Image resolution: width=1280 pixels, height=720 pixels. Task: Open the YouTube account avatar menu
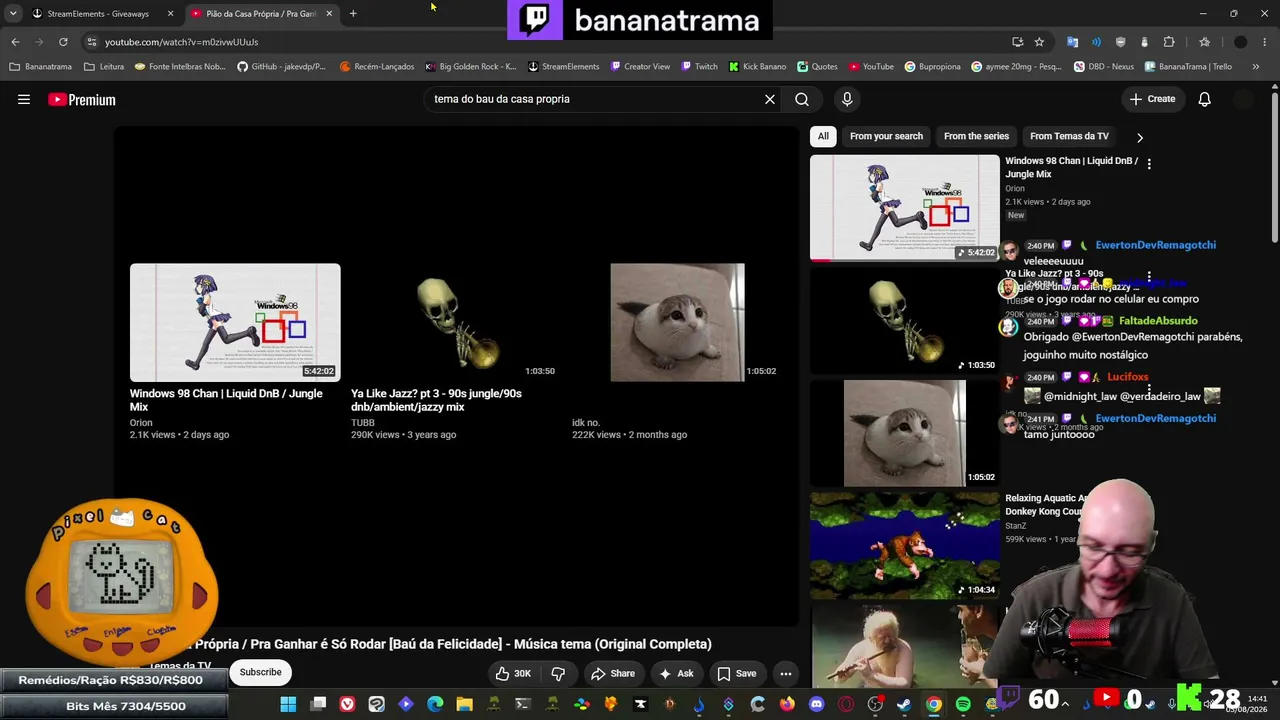1244,99
